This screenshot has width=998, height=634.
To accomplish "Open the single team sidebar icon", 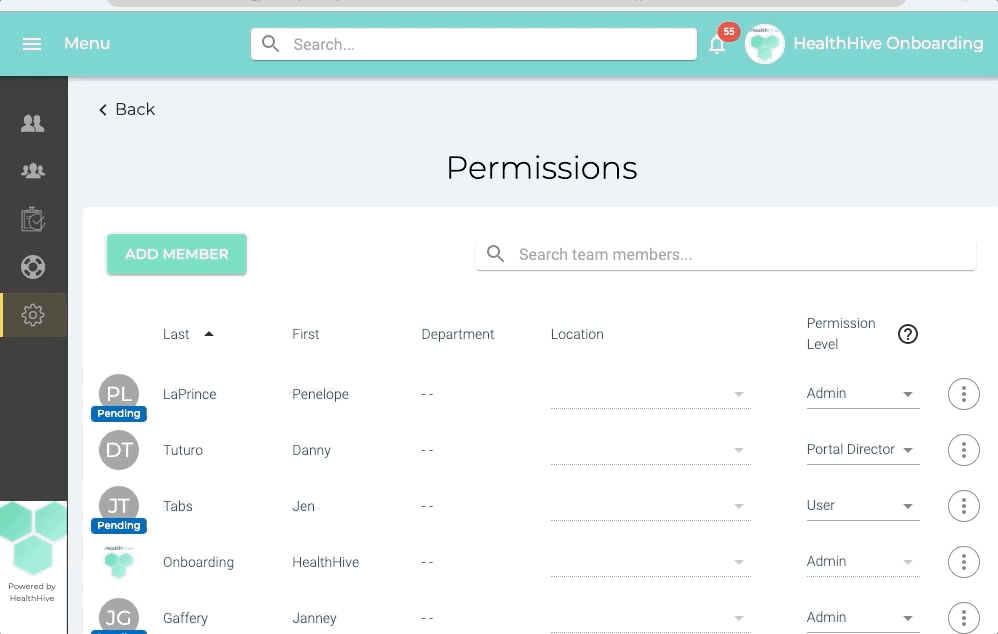I will (x=33, y=123).
